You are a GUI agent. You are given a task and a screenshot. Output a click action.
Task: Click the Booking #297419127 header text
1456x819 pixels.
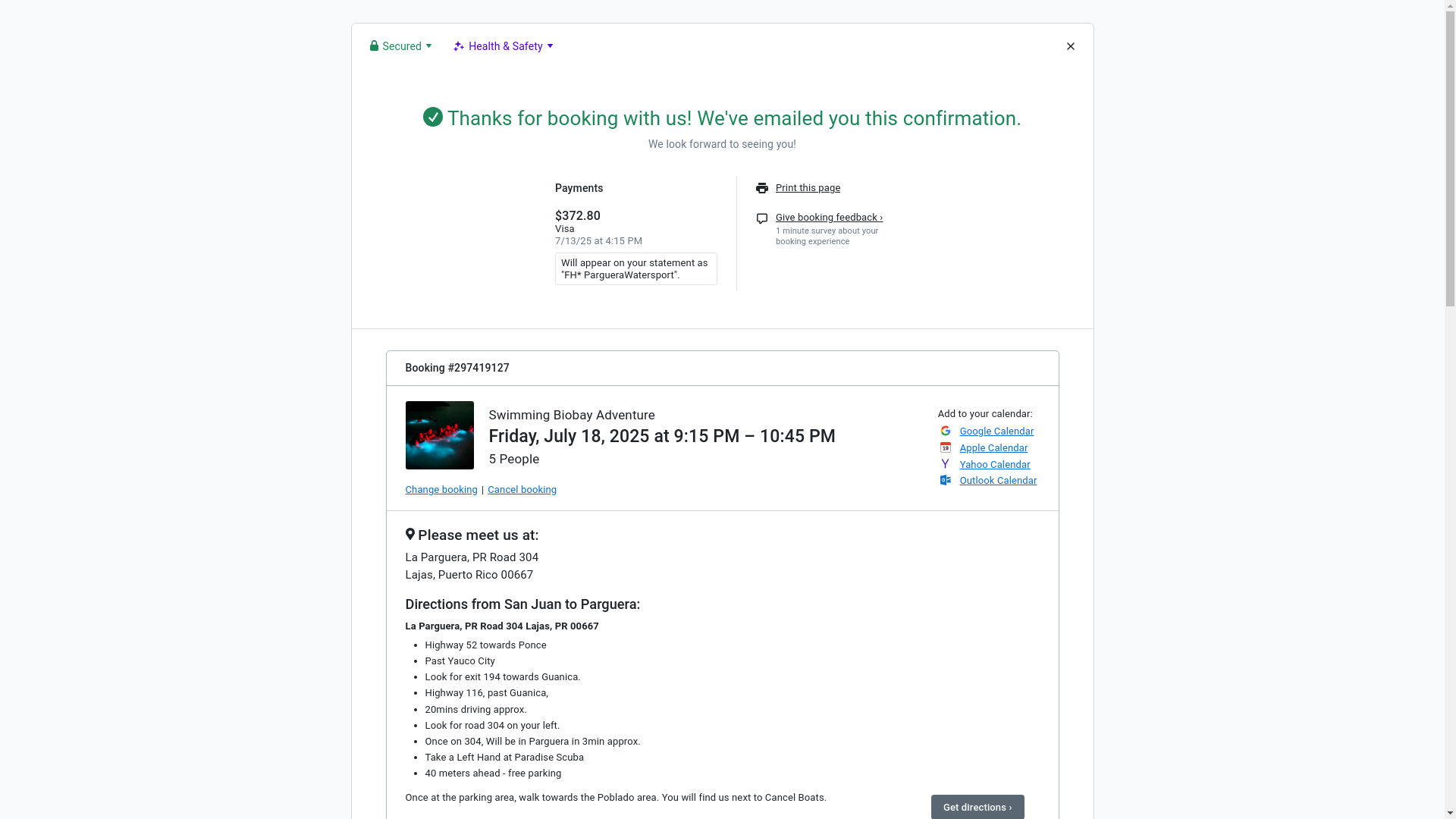(457, 368)
